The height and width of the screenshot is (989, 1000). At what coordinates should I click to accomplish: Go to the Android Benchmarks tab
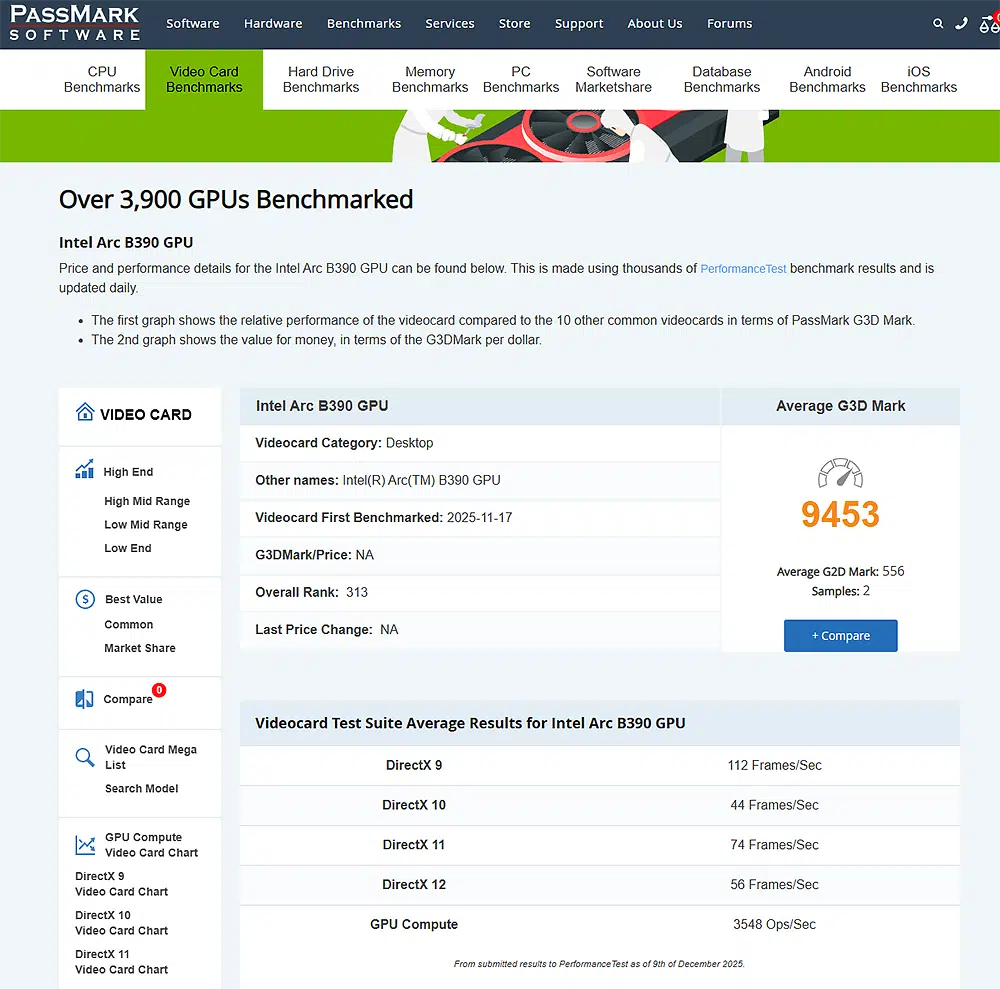point(827,79)
